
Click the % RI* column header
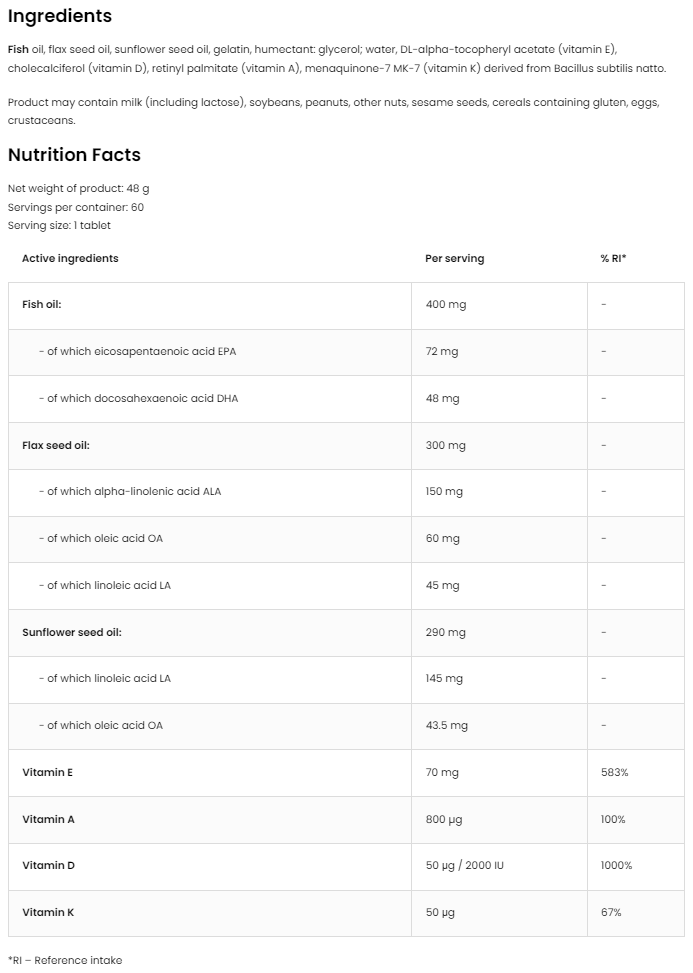pos(613,258)
